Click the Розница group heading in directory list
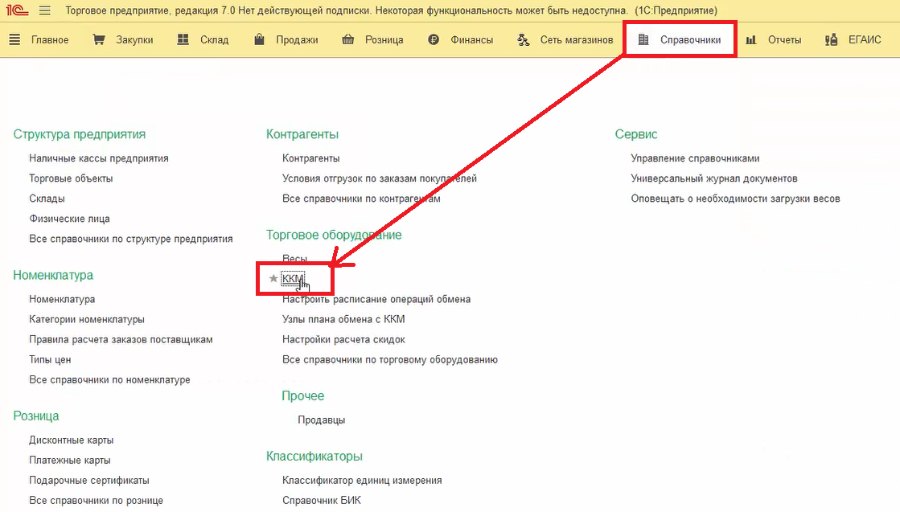 [36, 416]
